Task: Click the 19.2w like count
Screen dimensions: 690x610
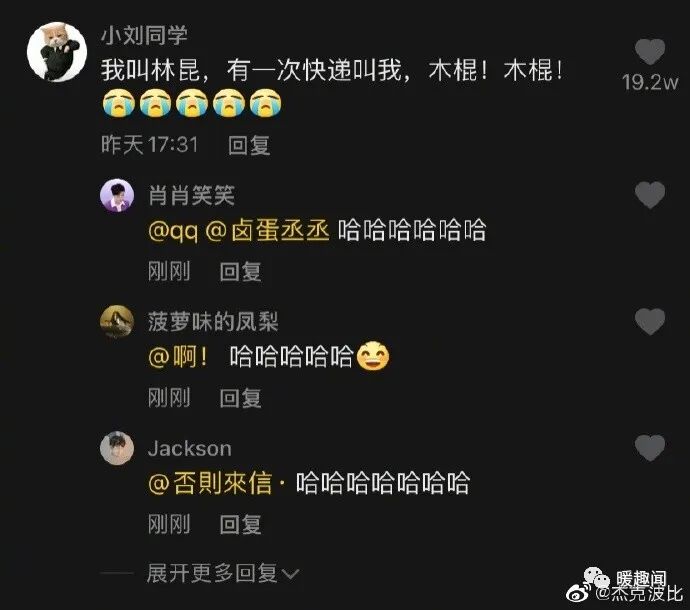Action: [650, 82]
